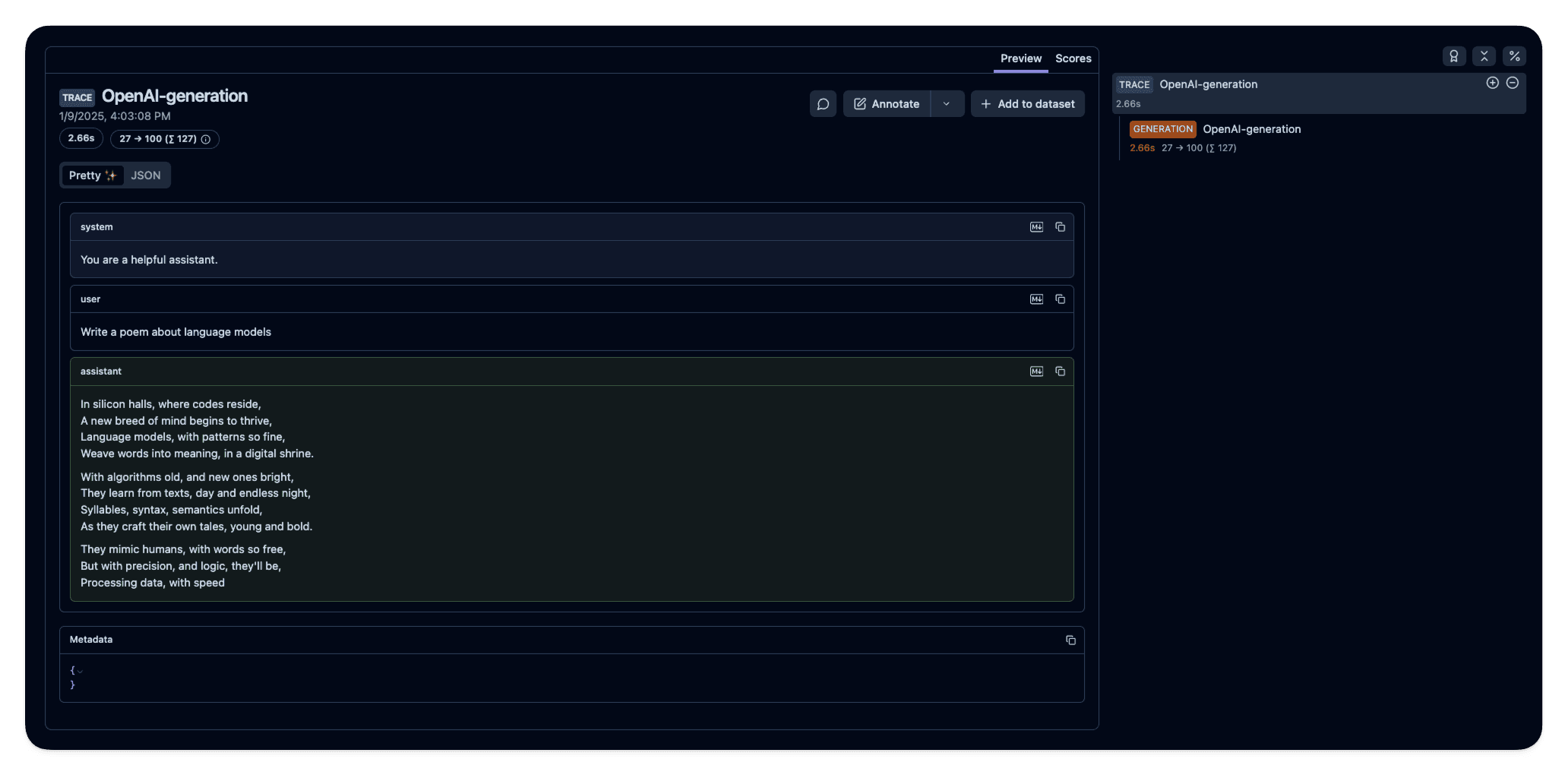Toggle Markdown rendering for the system message
1568x775 pixels.
pyautogui.click(x=1036, y=226)
